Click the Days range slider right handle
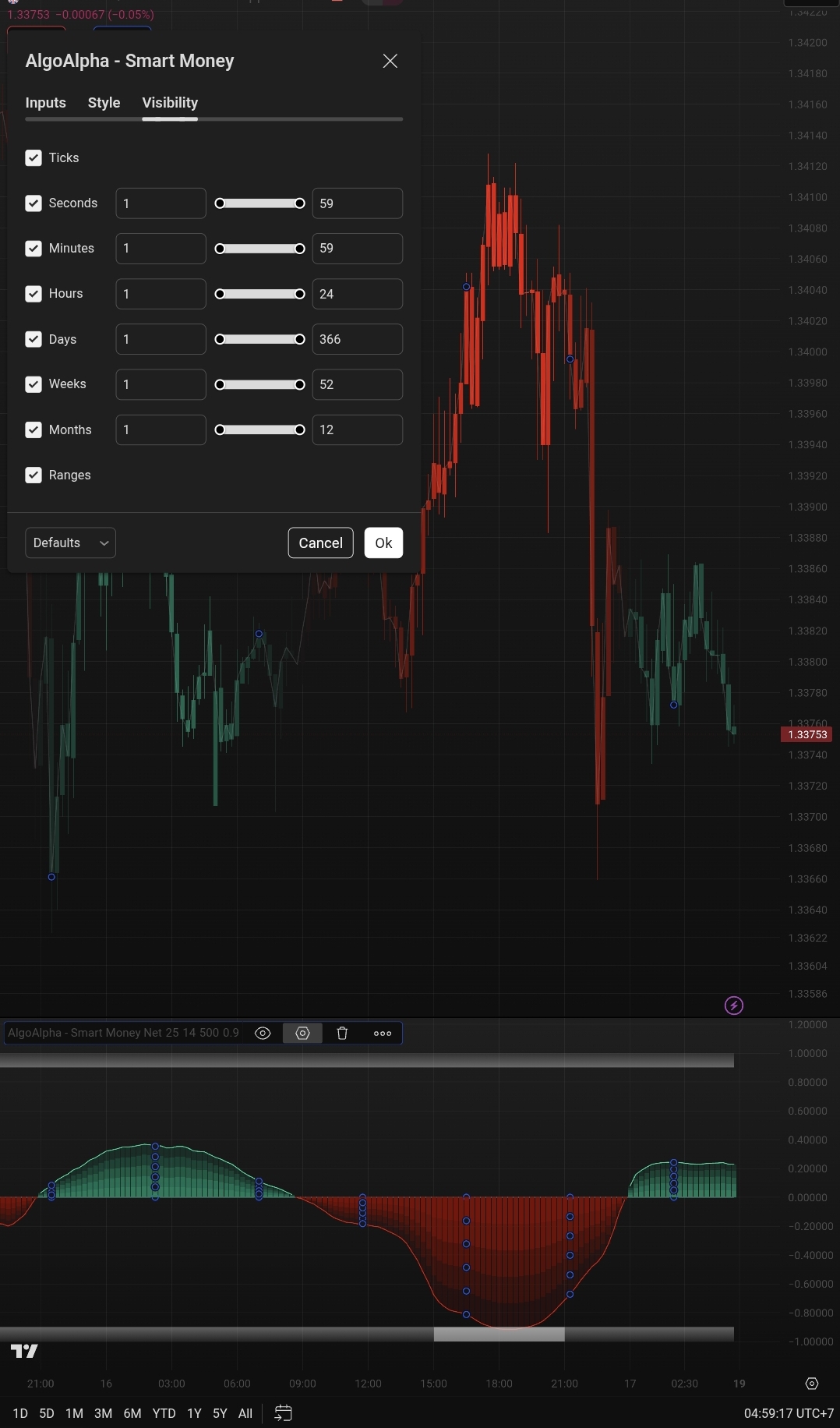Screen dimensions: 840x1428 [x=299, y=339]
